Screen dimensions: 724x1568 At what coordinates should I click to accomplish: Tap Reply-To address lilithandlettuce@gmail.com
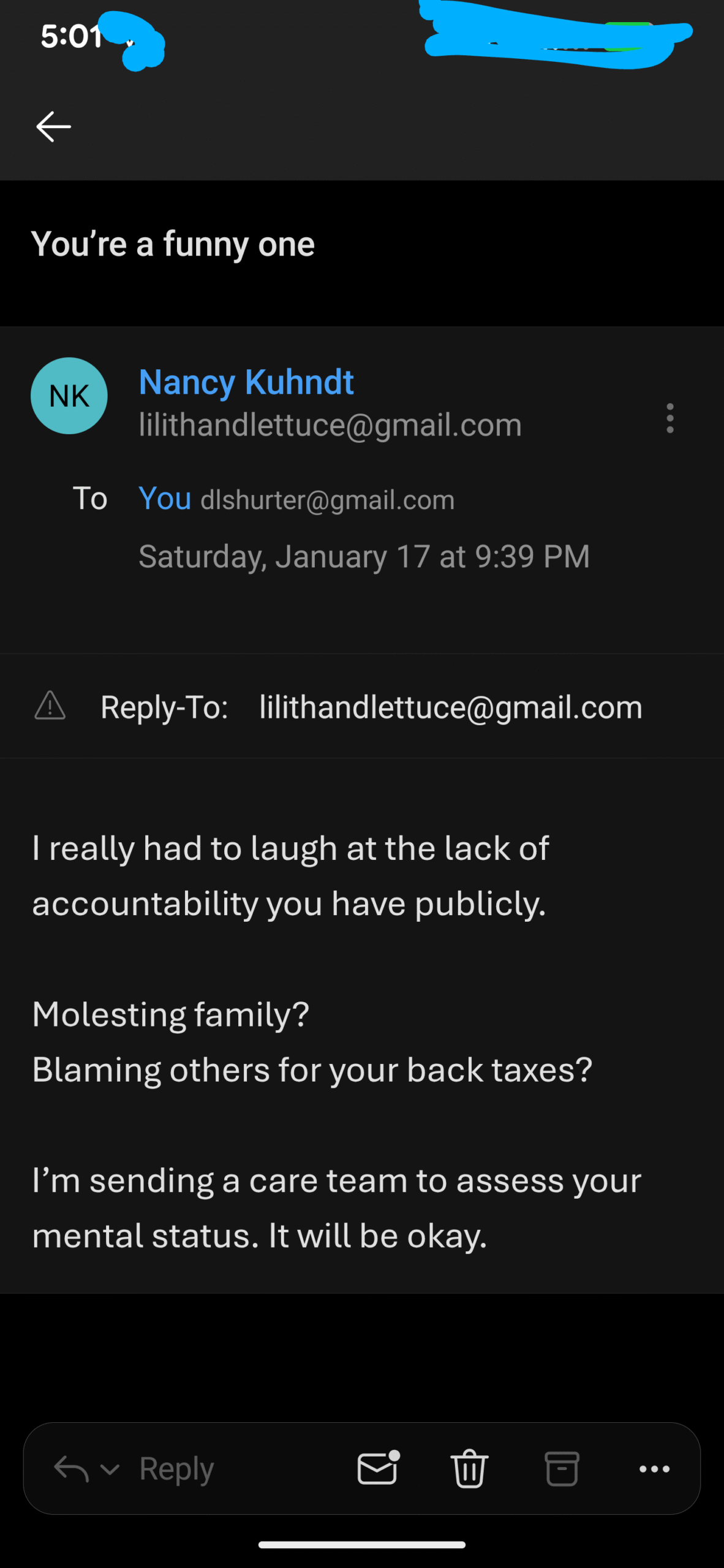pyautogui.click(x=451, y=707)
